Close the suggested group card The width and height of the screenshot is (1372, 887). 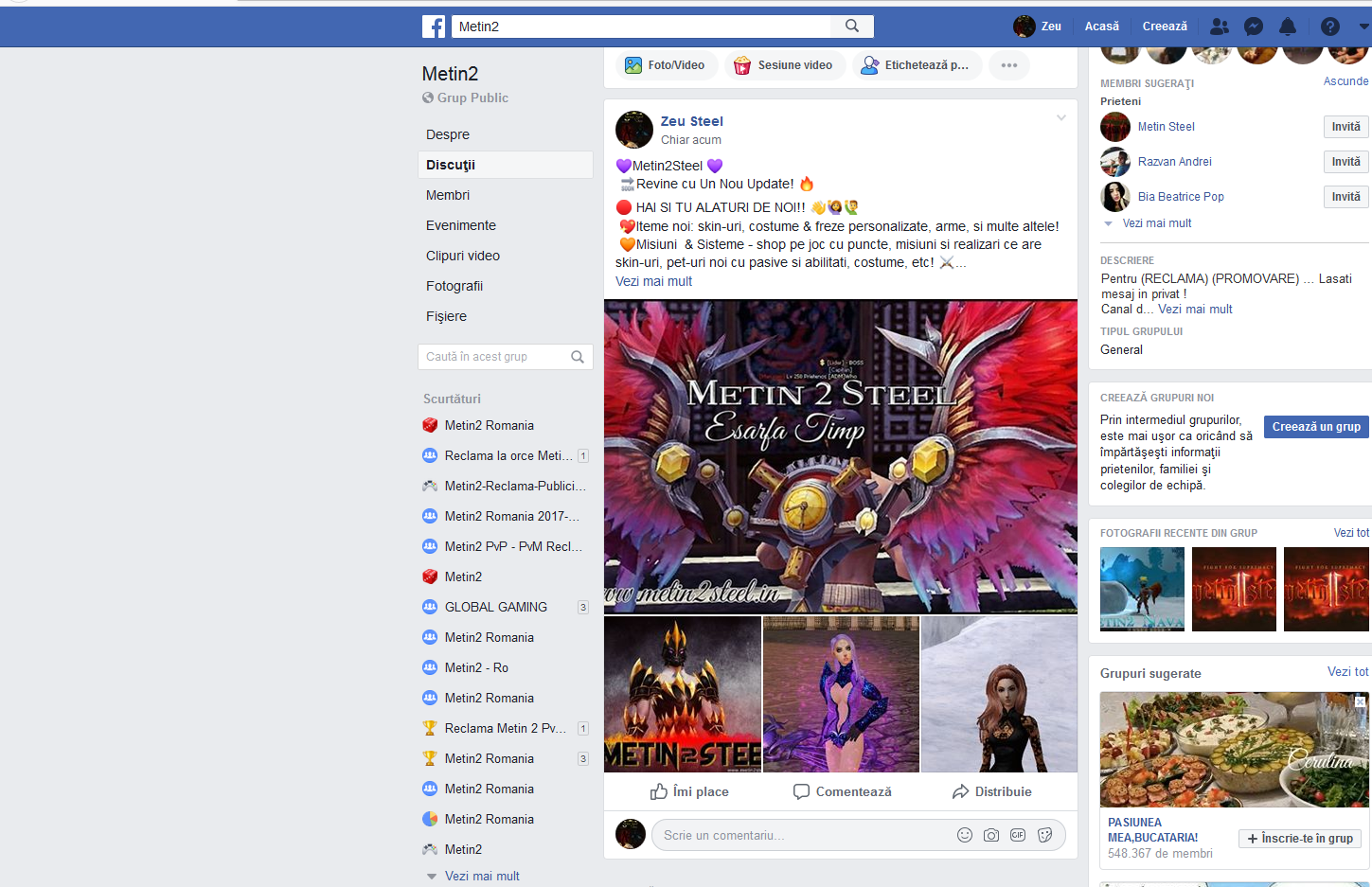1360,701
